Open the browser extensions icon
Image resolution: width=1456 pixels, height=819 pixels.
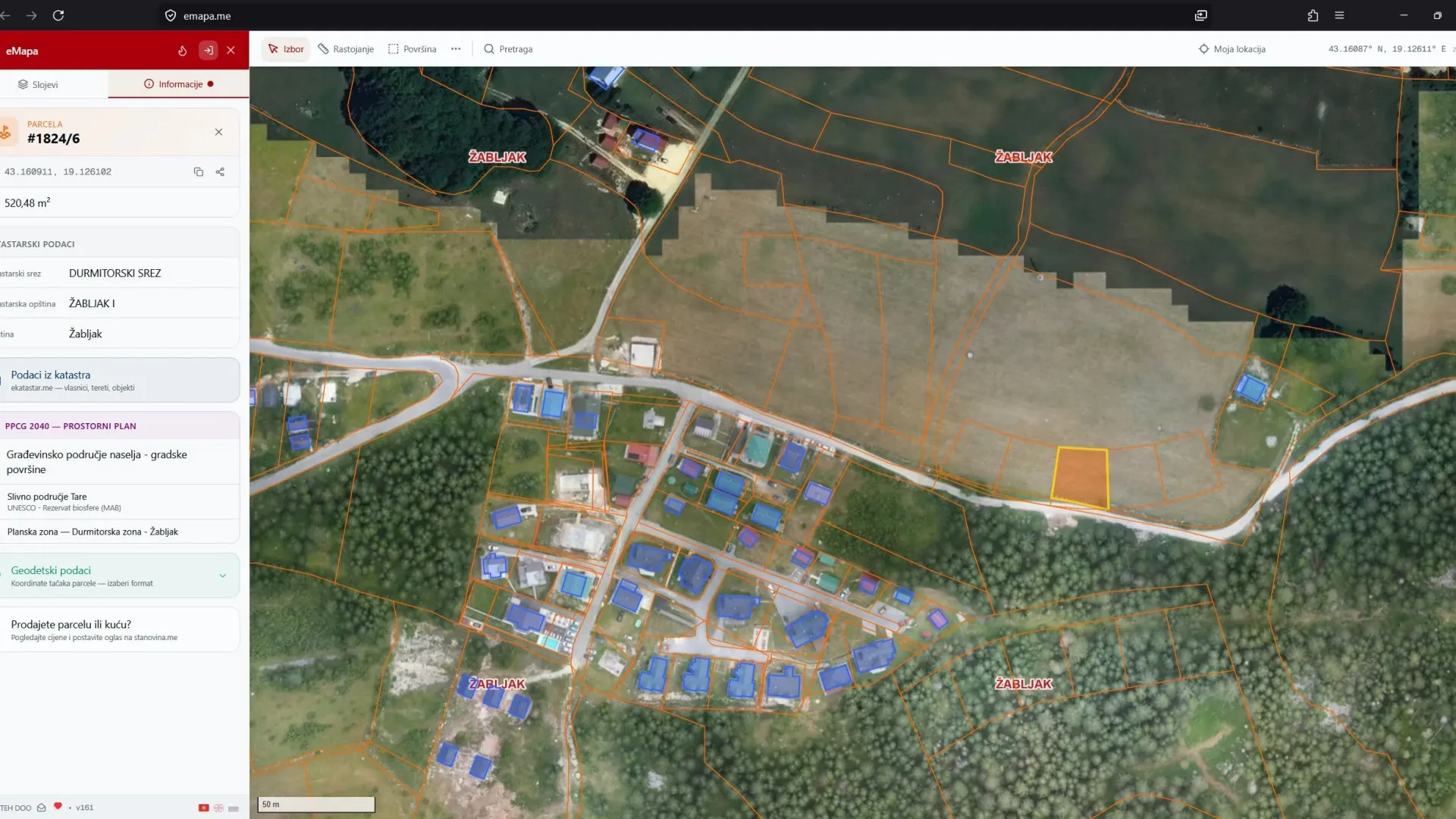1313,15
